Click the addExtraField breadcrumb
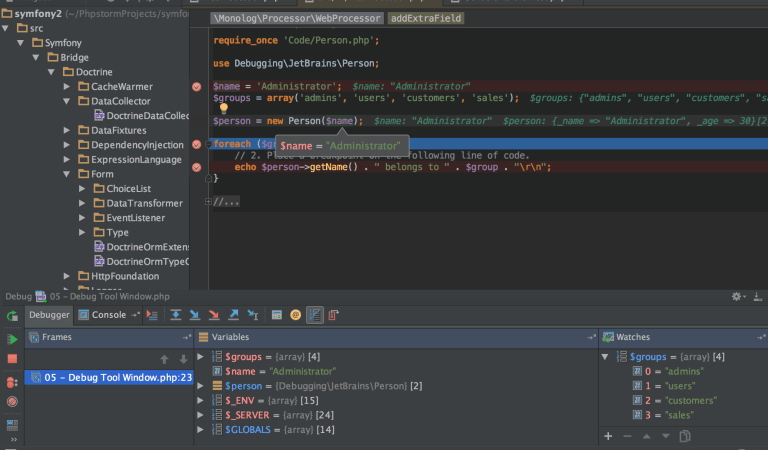768x450 pixels. 426,18
